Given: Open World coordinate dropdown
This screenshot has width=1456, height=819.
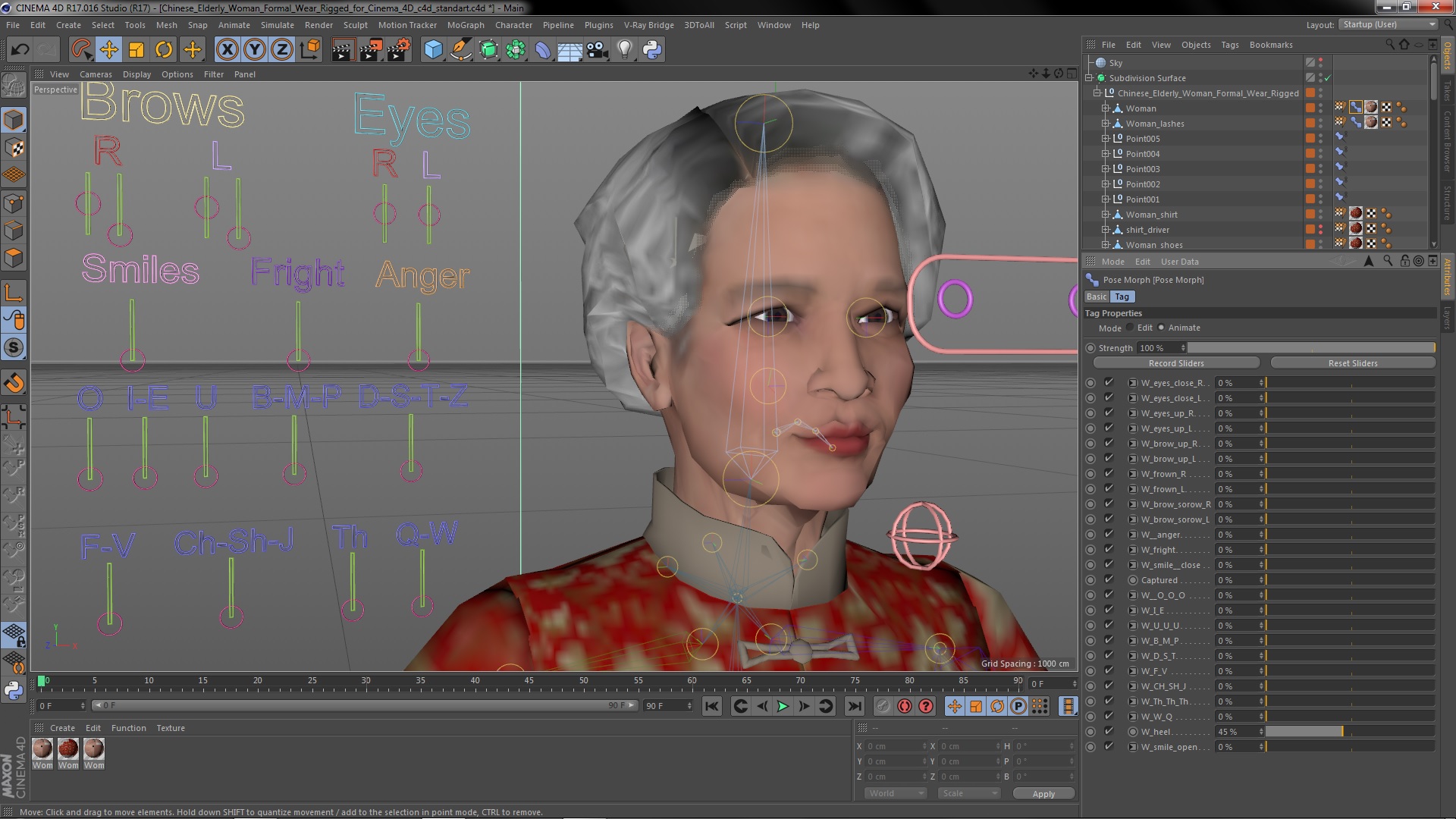Looking at the screenshot, I should [x=896, y=793].
